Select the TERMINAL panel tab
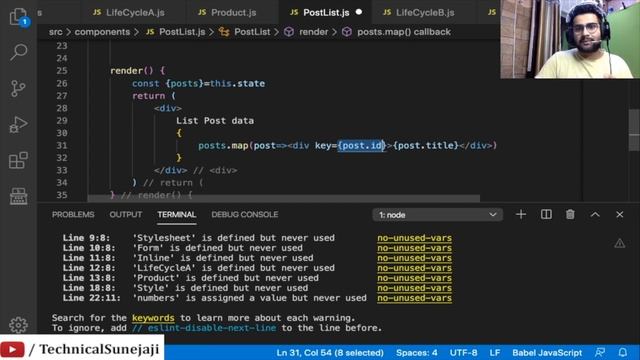This screenshot has height=360, width=640. point(177,215)
